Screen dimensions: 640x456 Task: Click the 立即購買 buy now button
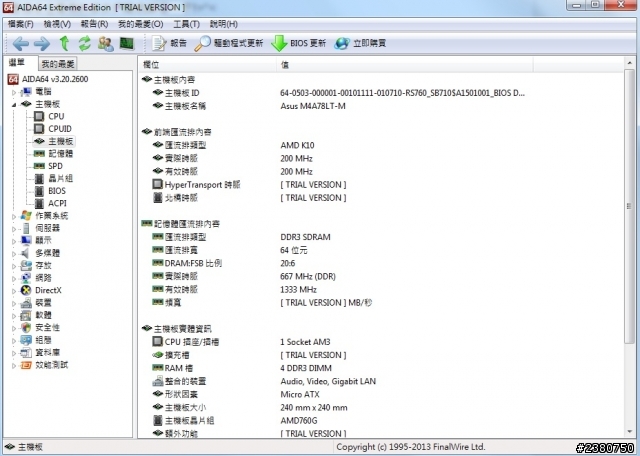pos(360,43)
